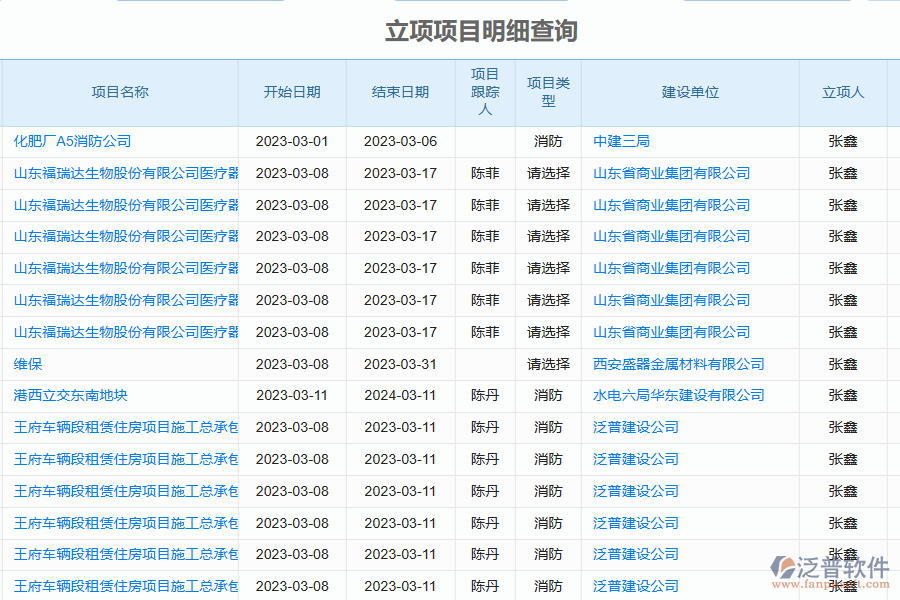Open the project type dropdown in the first 山东福瑞达 row
The image size is (900, 600).
coord(547,173)
